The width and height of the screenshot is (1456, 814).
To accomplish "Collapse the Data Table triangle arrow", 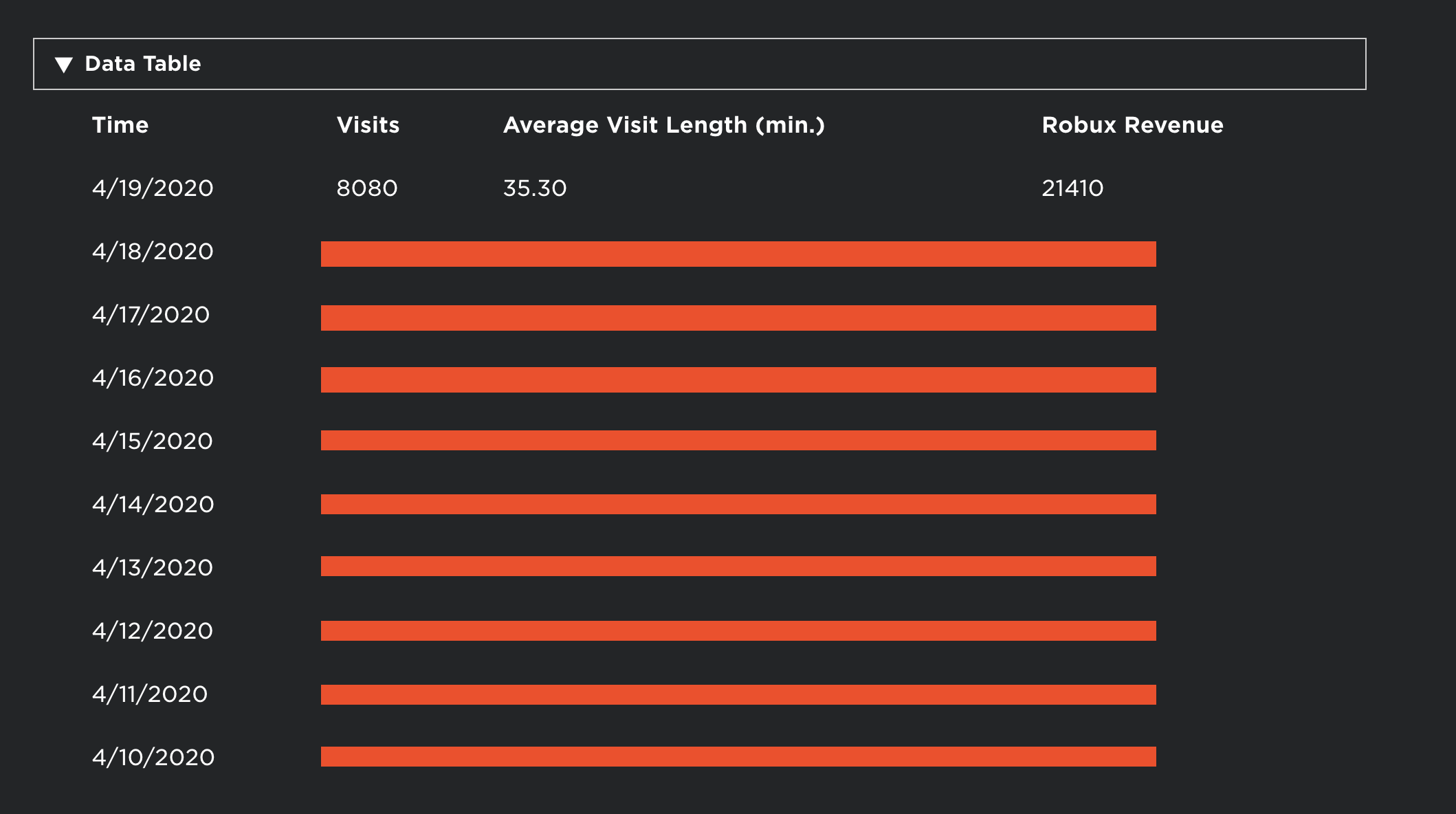I will click(64, 65).
